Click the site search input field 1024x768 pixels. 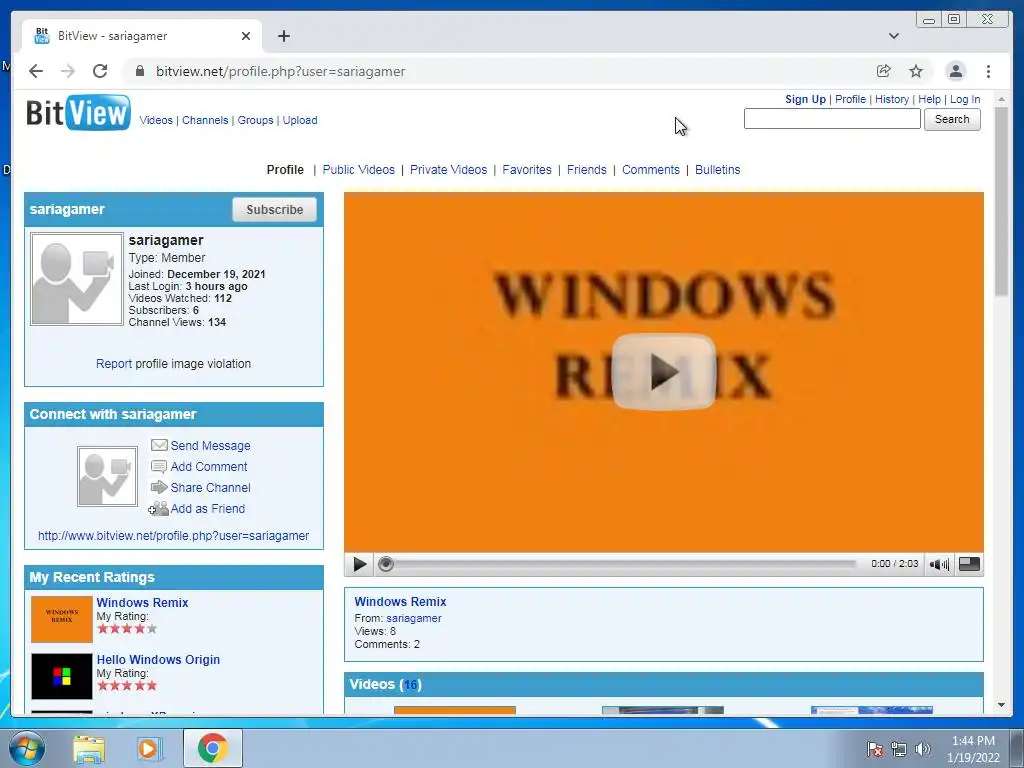(832, 119)
